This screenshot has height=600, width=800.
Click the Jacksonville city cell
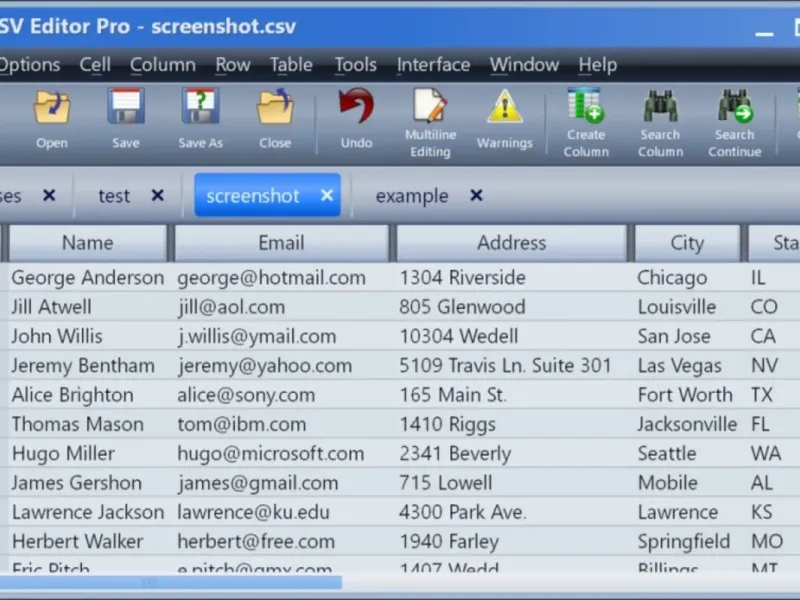pyautogui.click(x=689, y=424)
